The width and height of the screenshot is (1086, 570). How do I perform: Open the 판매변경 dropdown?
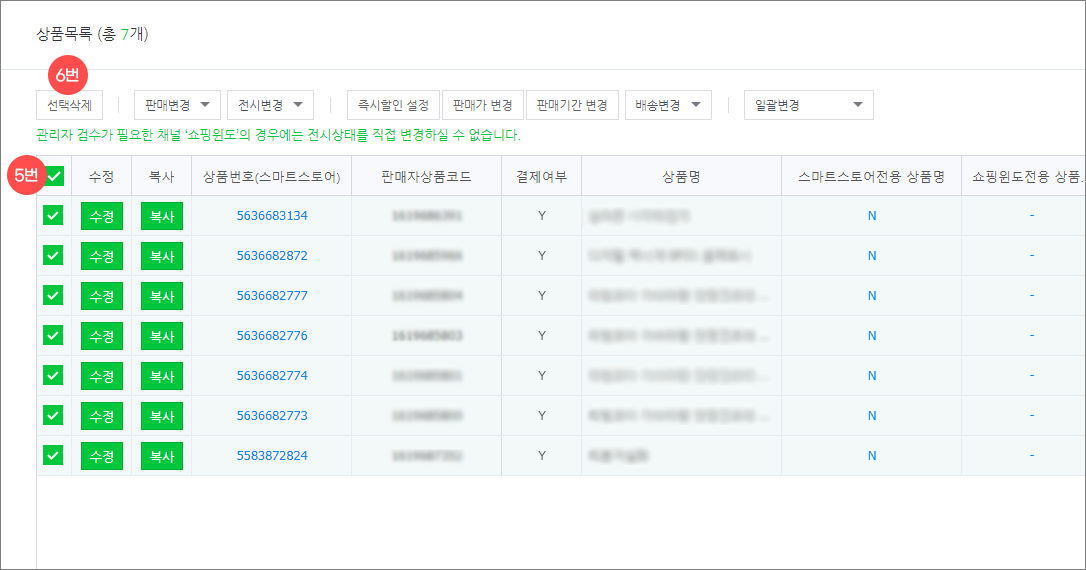(x=177, y=105)
